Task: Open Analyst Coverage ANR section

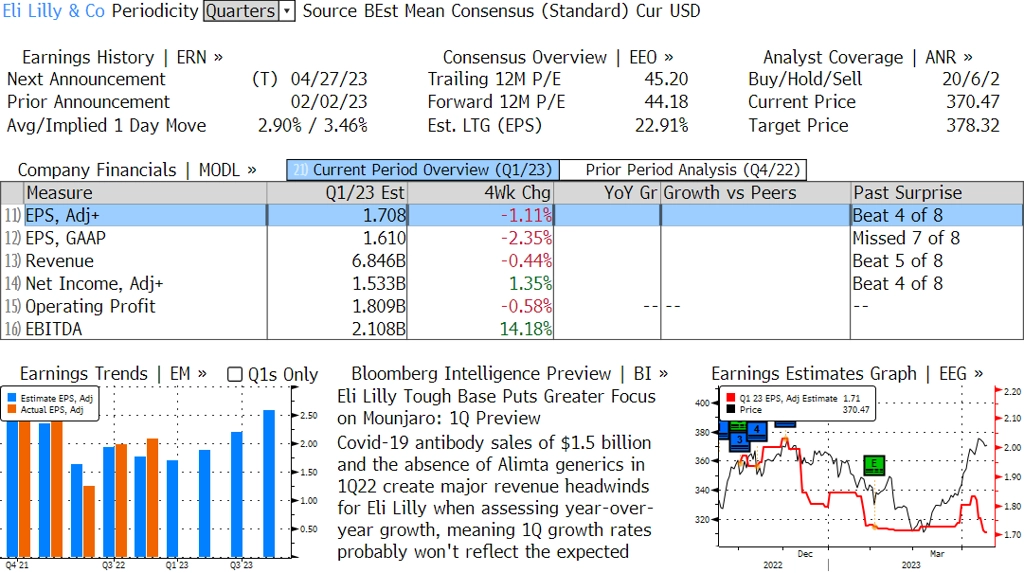Action: click(867, 57)
